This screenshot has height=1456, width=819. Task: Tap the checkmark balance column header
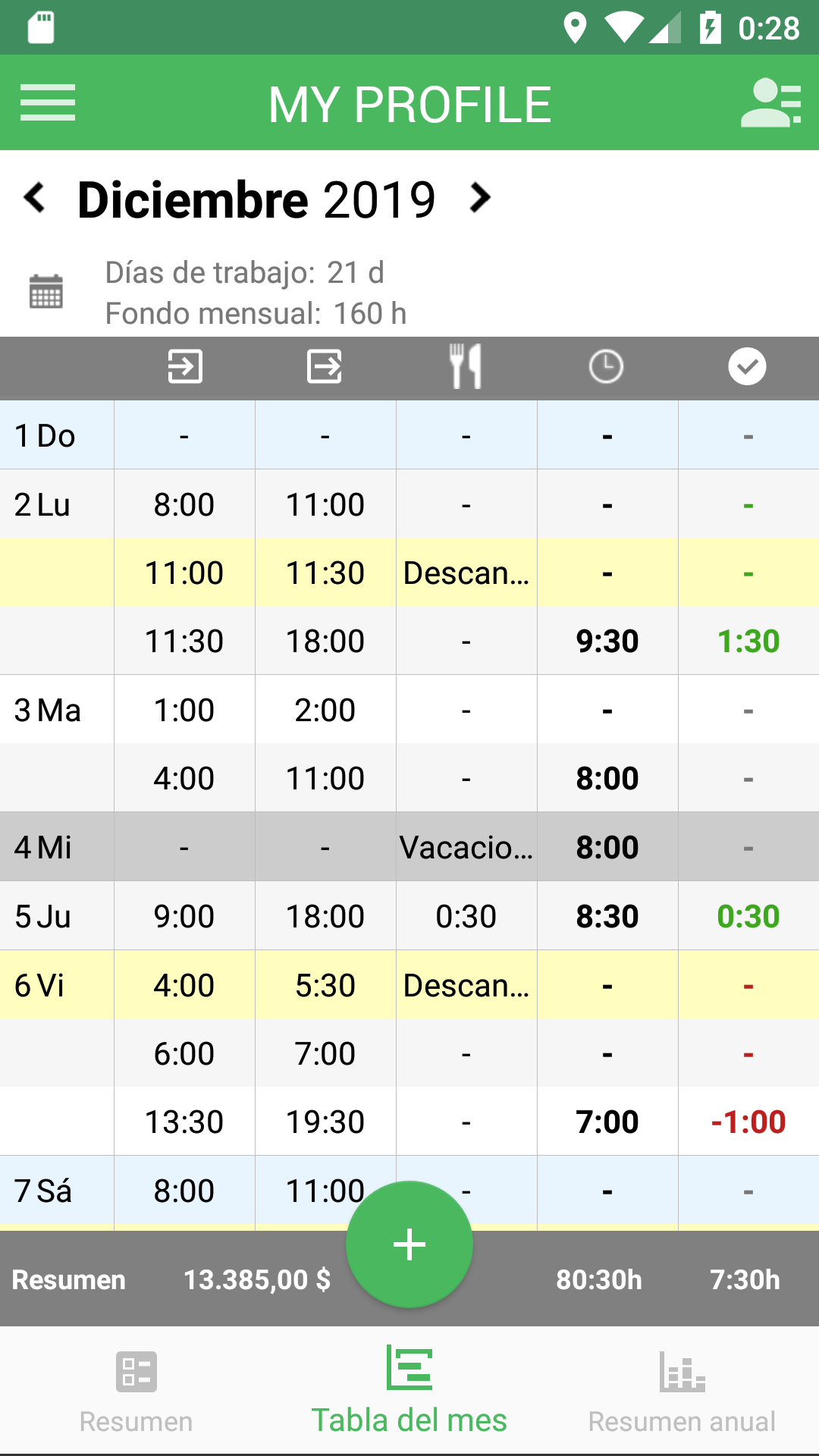pos(747,367)
